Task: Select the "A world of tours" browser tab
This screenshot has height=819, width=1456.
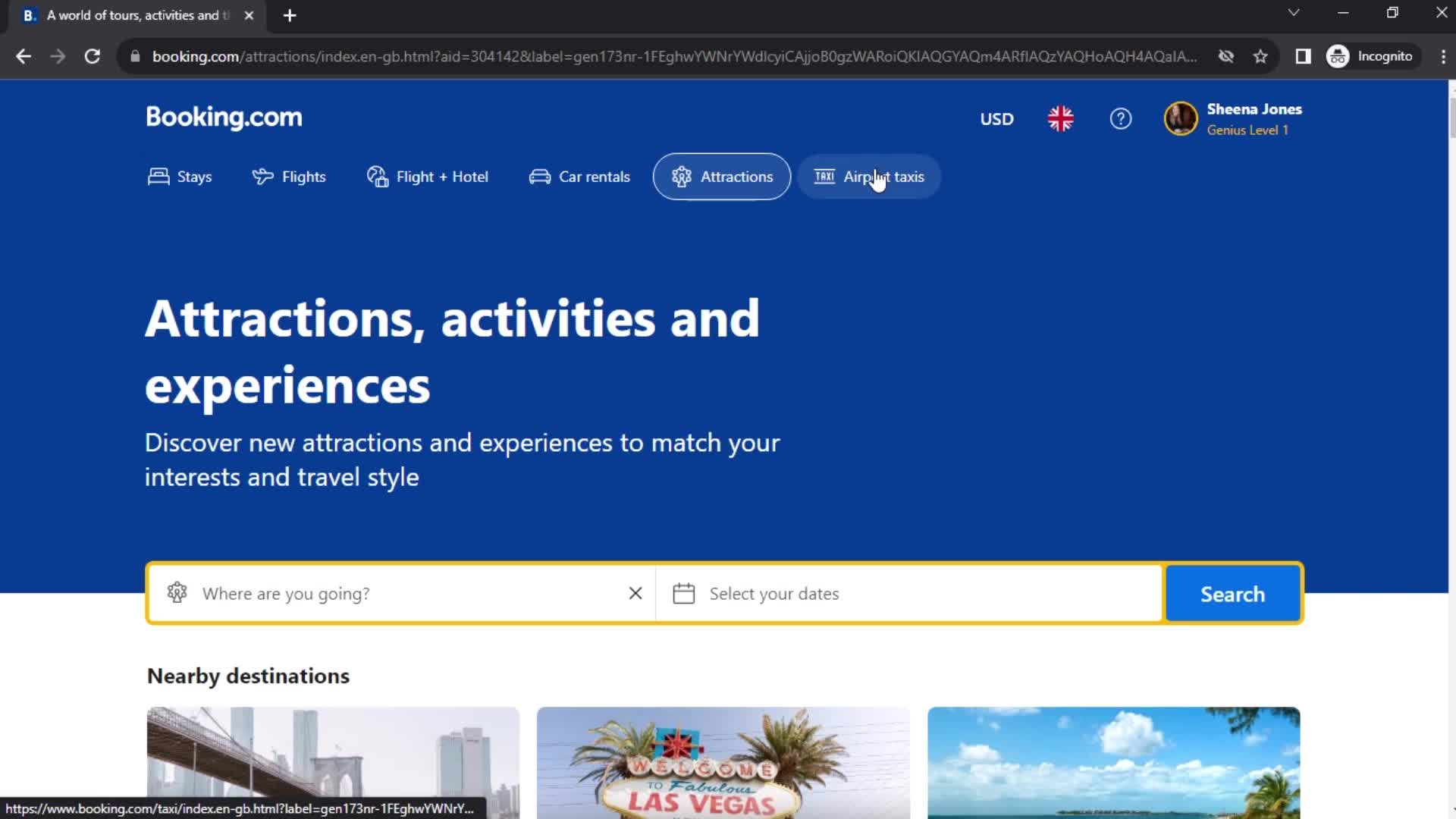Action: 136,15
